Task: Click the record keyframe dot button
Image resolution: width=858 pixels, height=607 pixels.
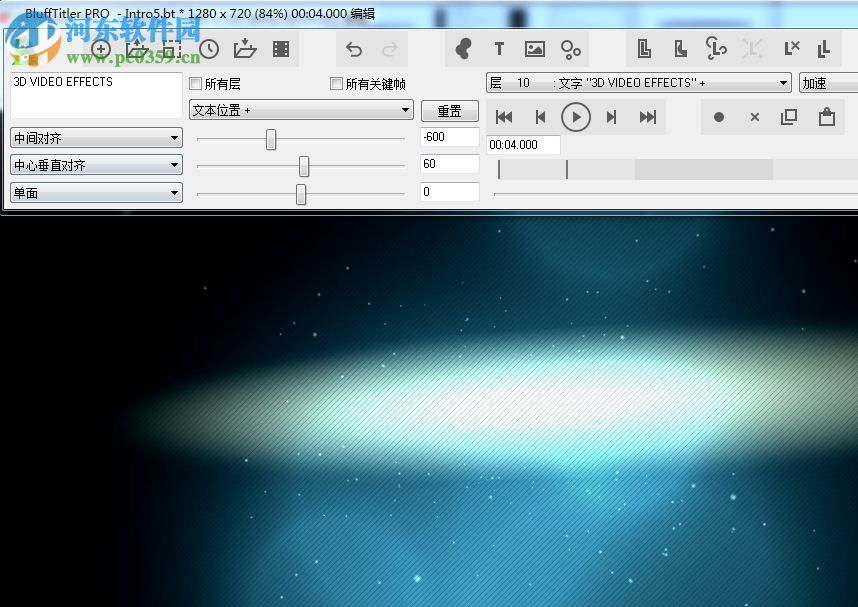Action: point(718,117)
